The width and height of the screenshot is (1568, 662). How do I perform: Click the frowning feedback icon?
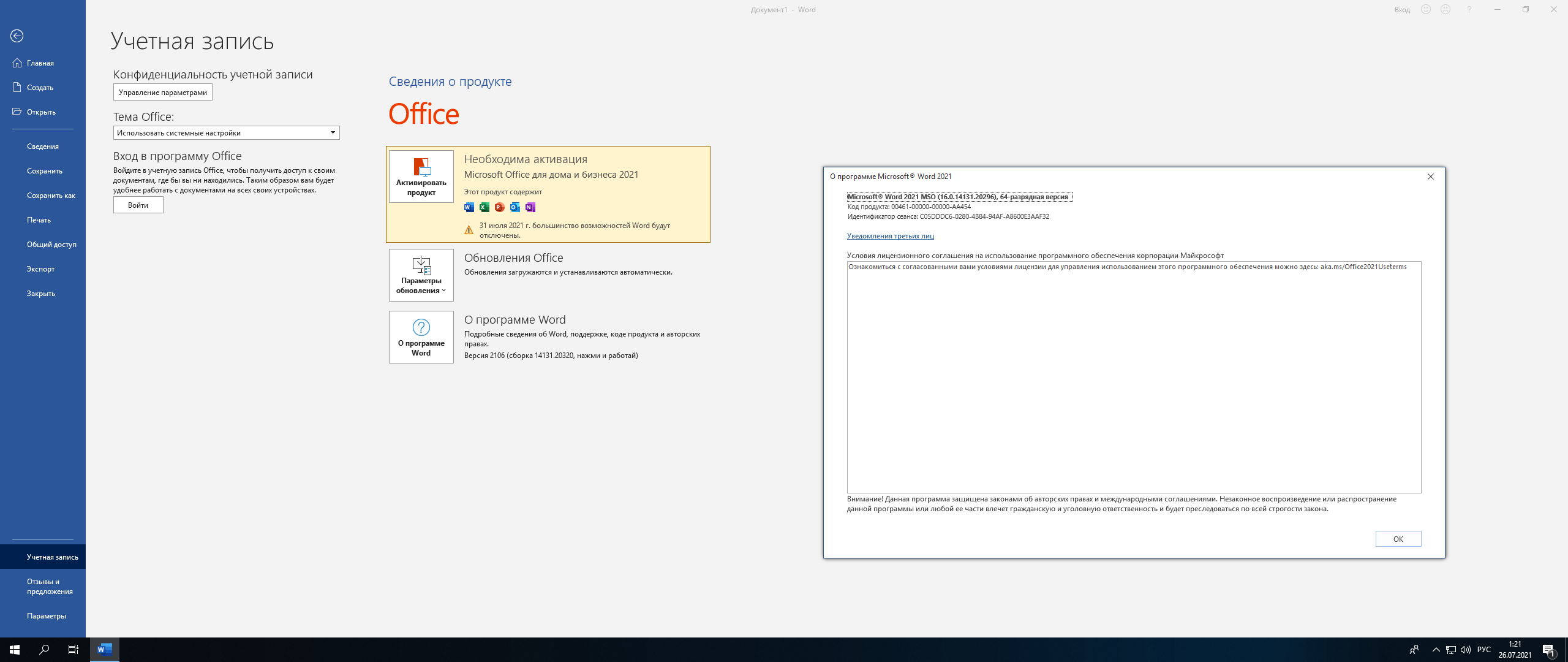click(x=1445, y=9)
